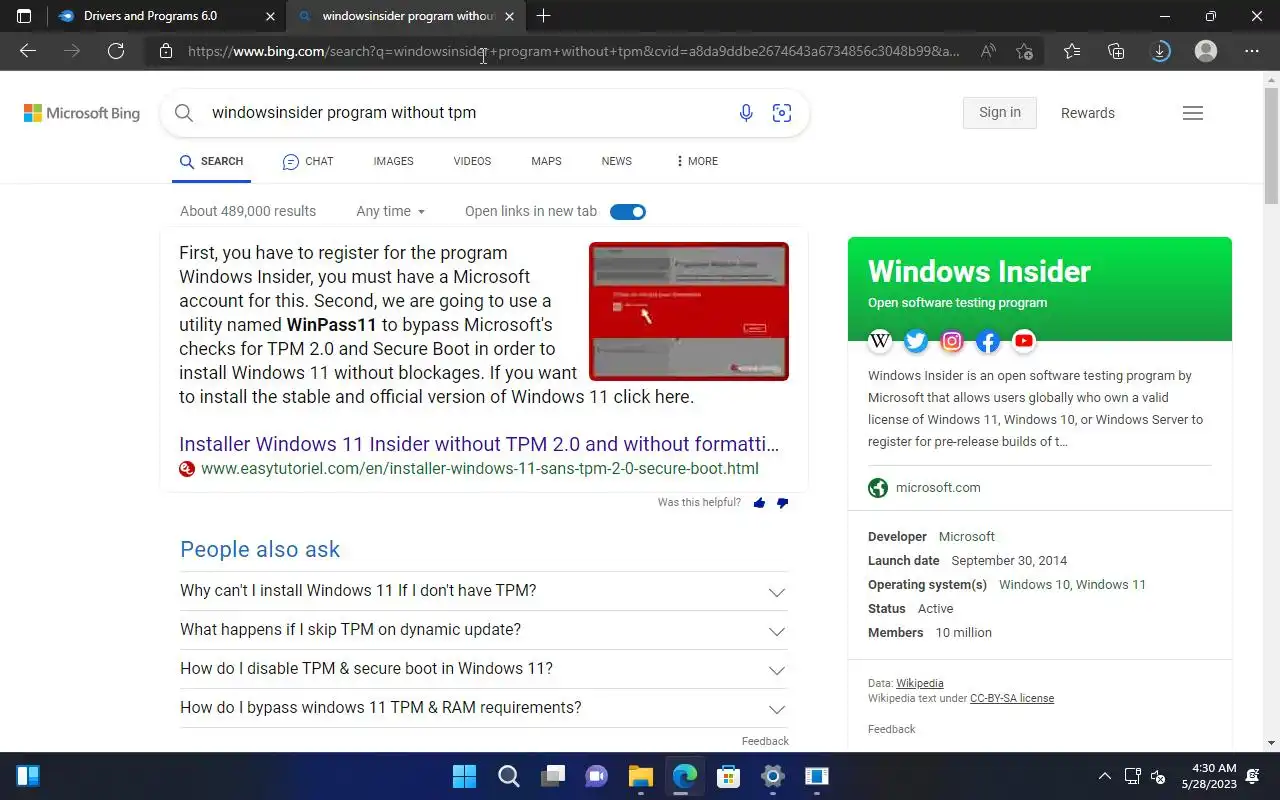
Task: Open Edge Settings and more menu
Action: coord(1252,51)
